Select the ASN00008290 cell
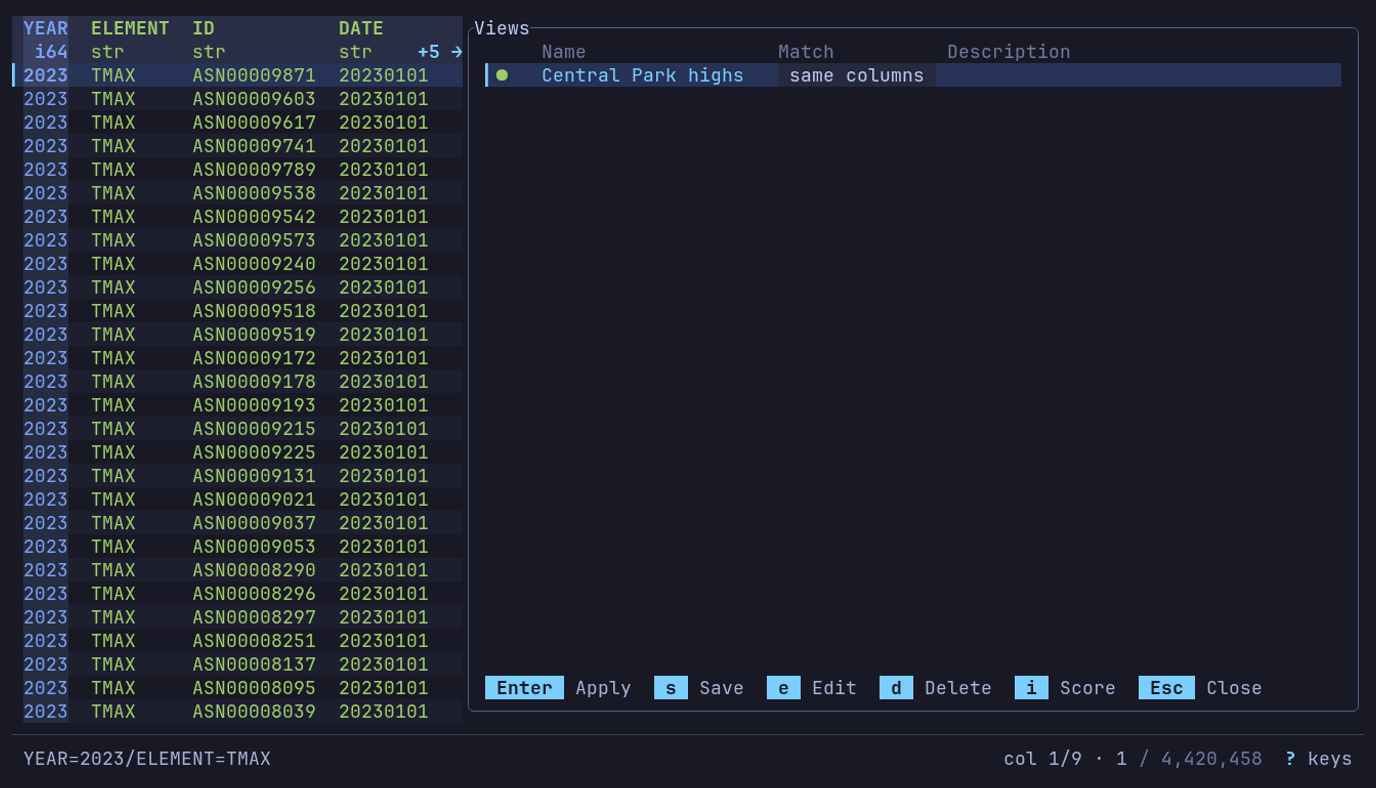 pos(254,570)
